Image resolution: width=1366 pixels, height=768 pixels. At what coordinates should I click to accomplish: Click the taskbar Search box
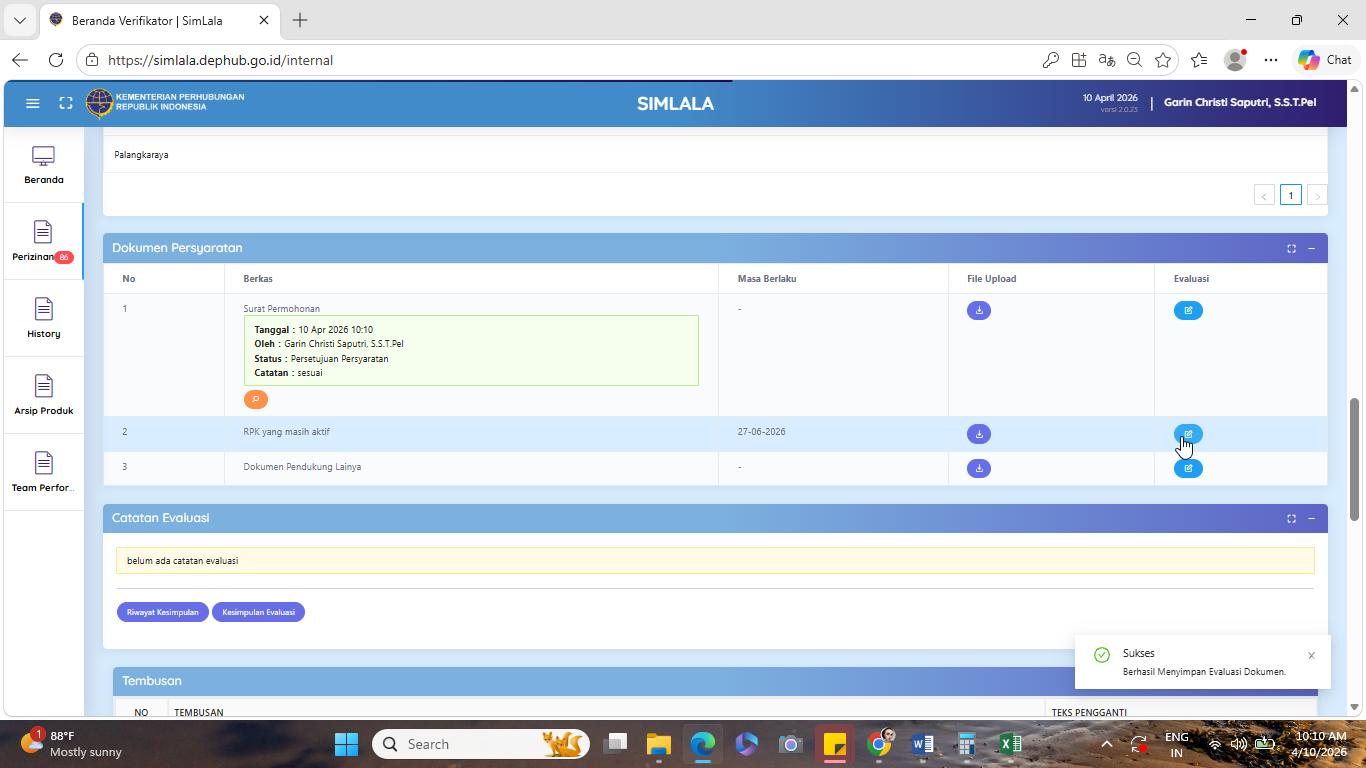tap(480, 744)
